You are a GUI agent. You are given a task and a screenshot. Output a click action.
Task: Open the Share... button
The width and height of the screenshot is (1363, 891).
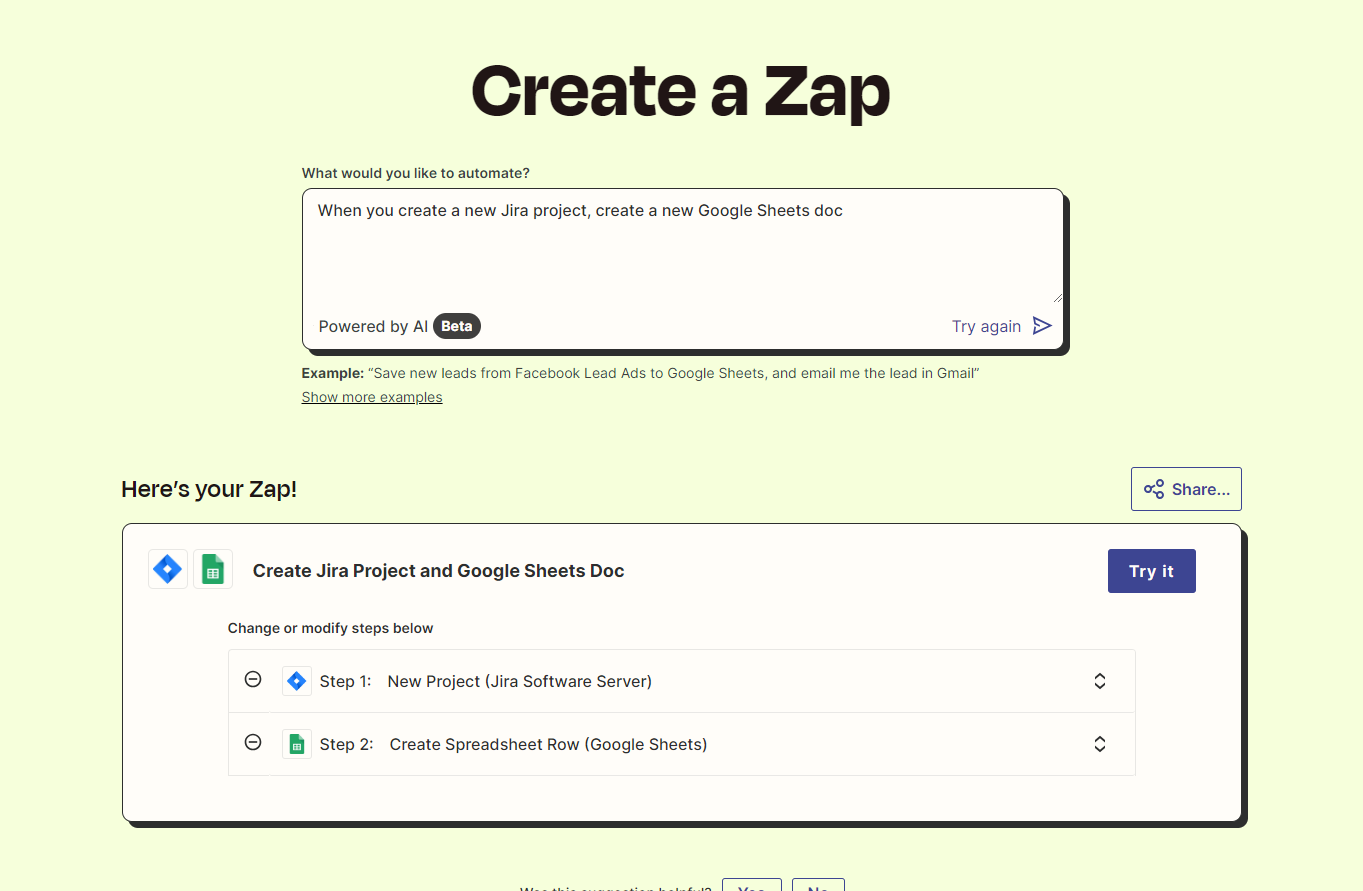coord(1186,489)
